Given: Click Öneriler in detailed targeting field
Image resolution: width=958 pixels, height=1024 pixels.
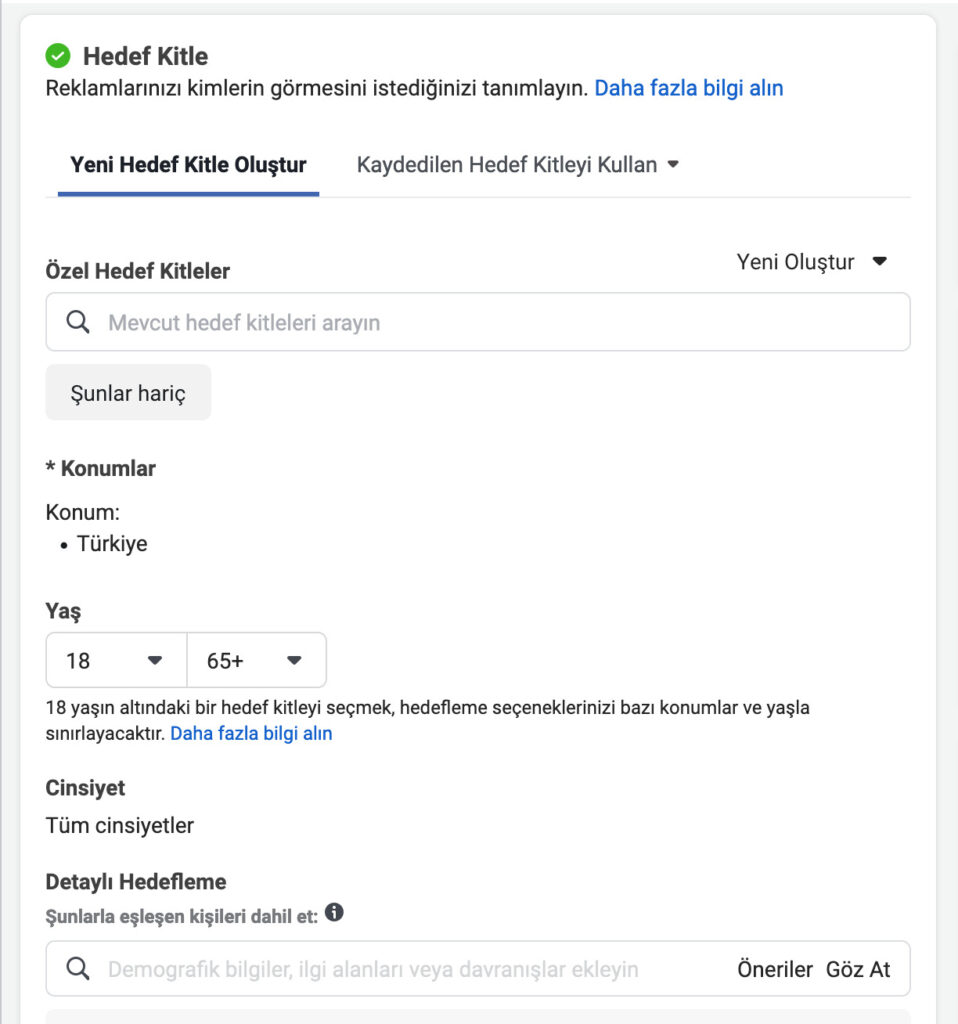Looking at the screenshot, I should pos(775,969).
